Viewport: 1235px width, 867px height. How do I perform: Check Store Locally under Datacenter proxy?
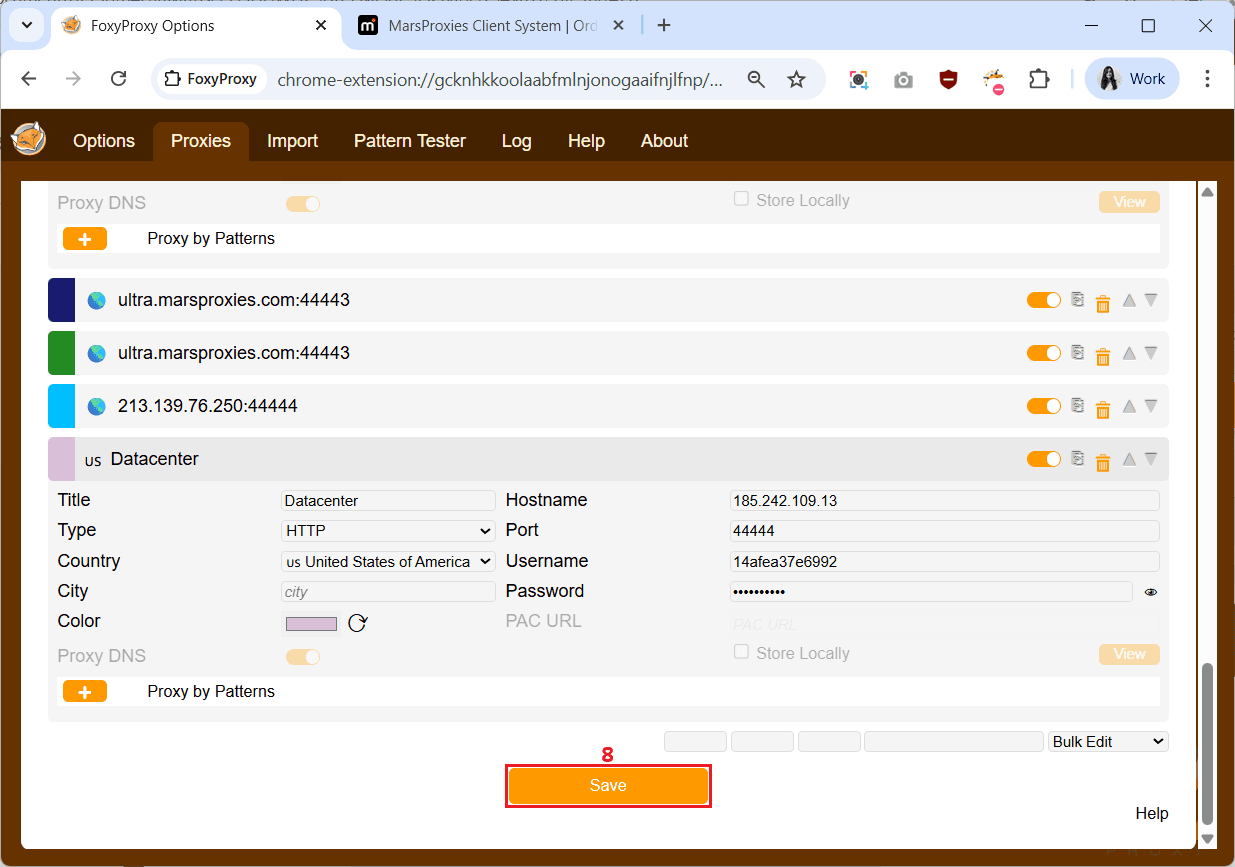[x=741, y=652]
